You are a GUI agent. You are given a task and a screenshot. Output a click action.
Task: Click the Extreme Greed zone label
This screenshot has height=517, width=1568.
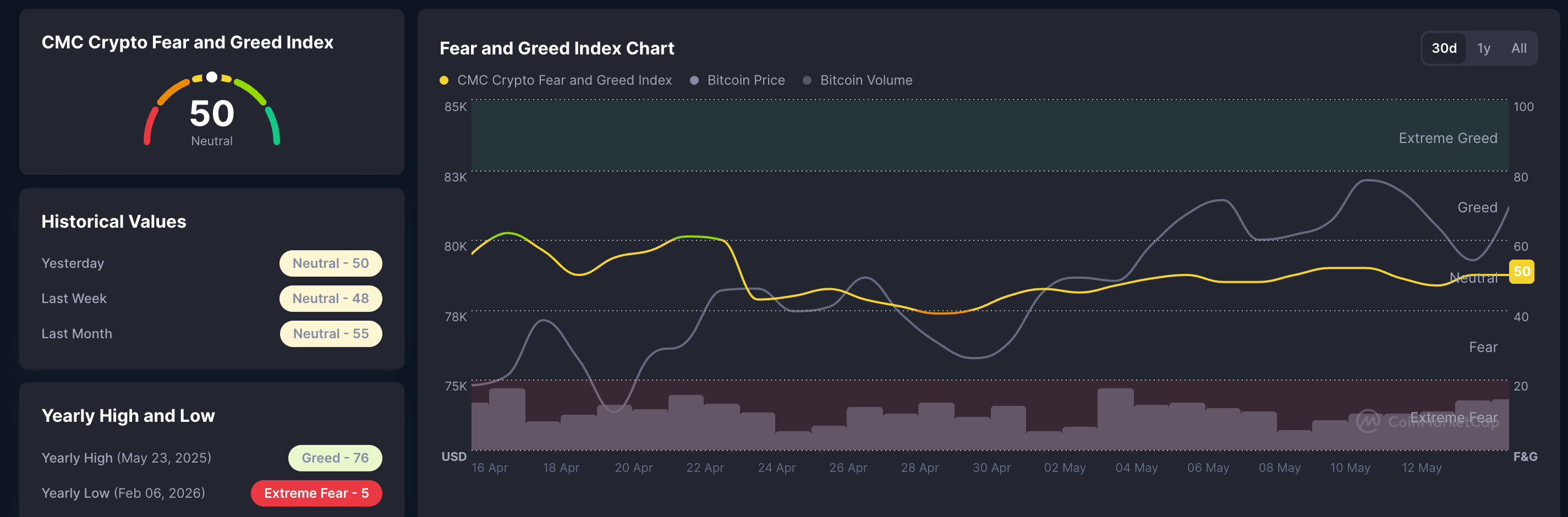pyautogui.click(x=1448, y=138)
